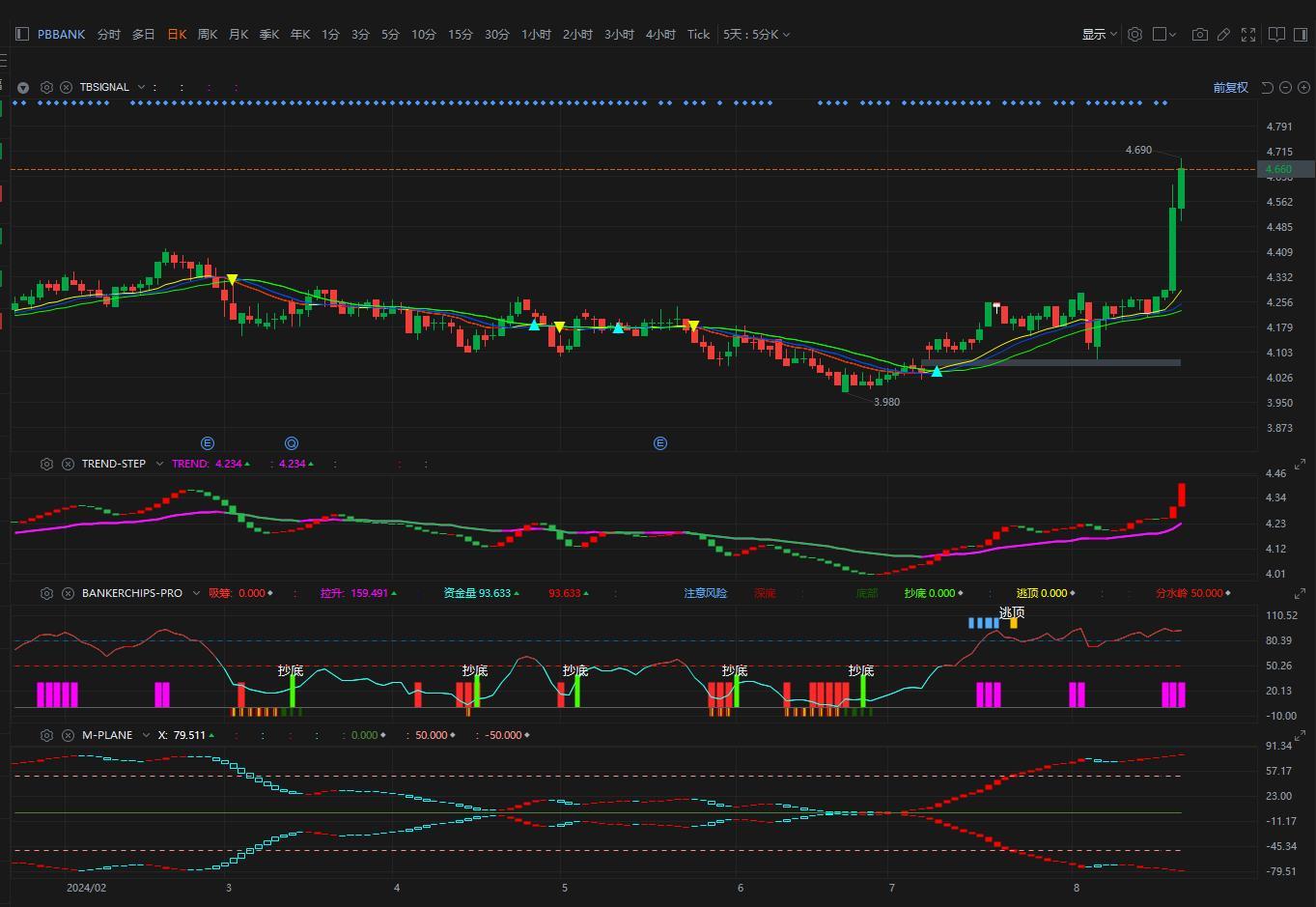The image size is (1316, 907).
Task: Toggle the right side panel icon
Action: point(1299,34)
